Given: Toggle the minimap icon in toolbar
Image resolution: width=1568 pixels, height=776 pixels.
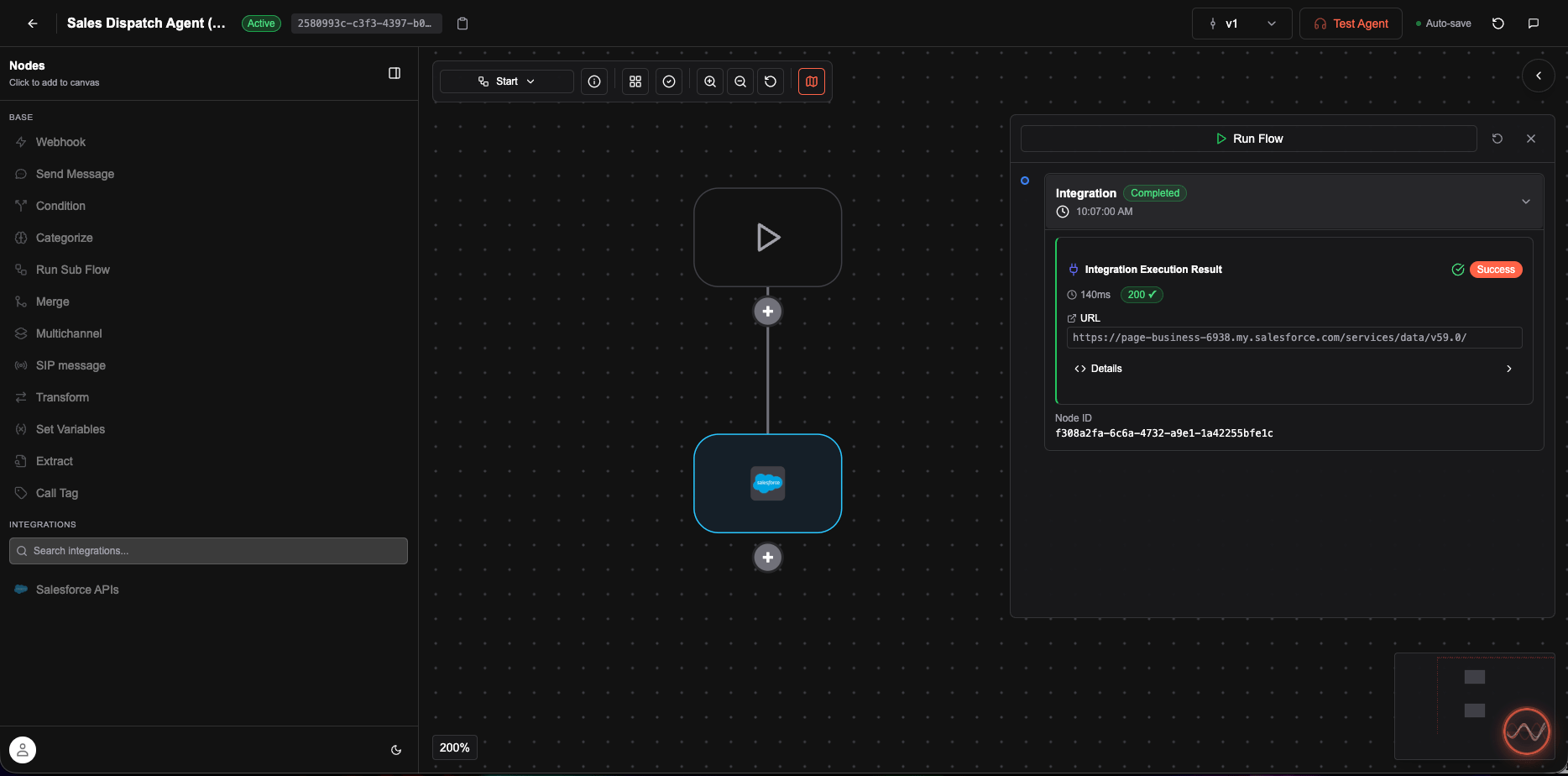Looking at the screenshot, I should click(x=812, y=81).
